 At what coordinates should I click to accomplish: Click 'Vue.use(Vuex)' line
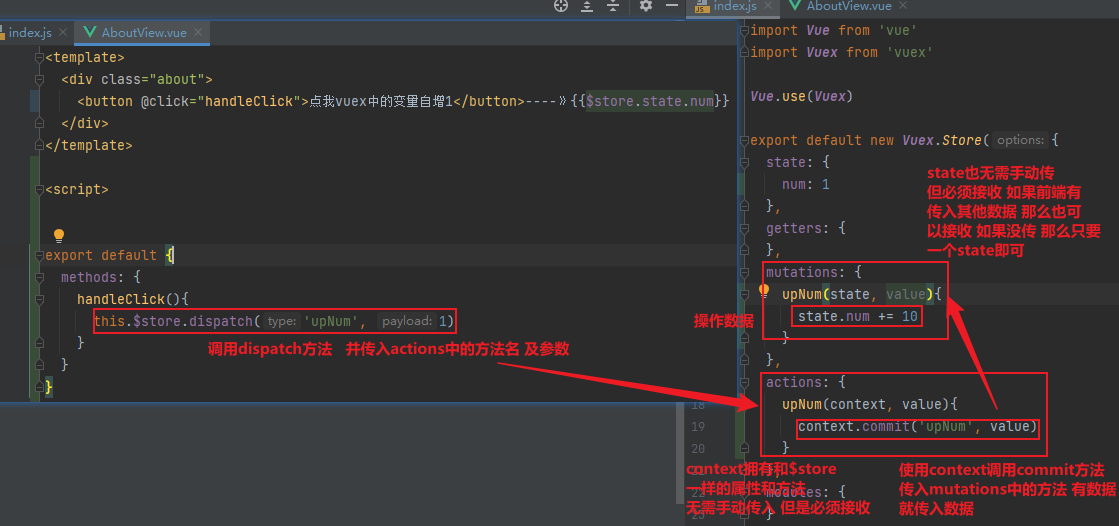[x=801, y=96]
